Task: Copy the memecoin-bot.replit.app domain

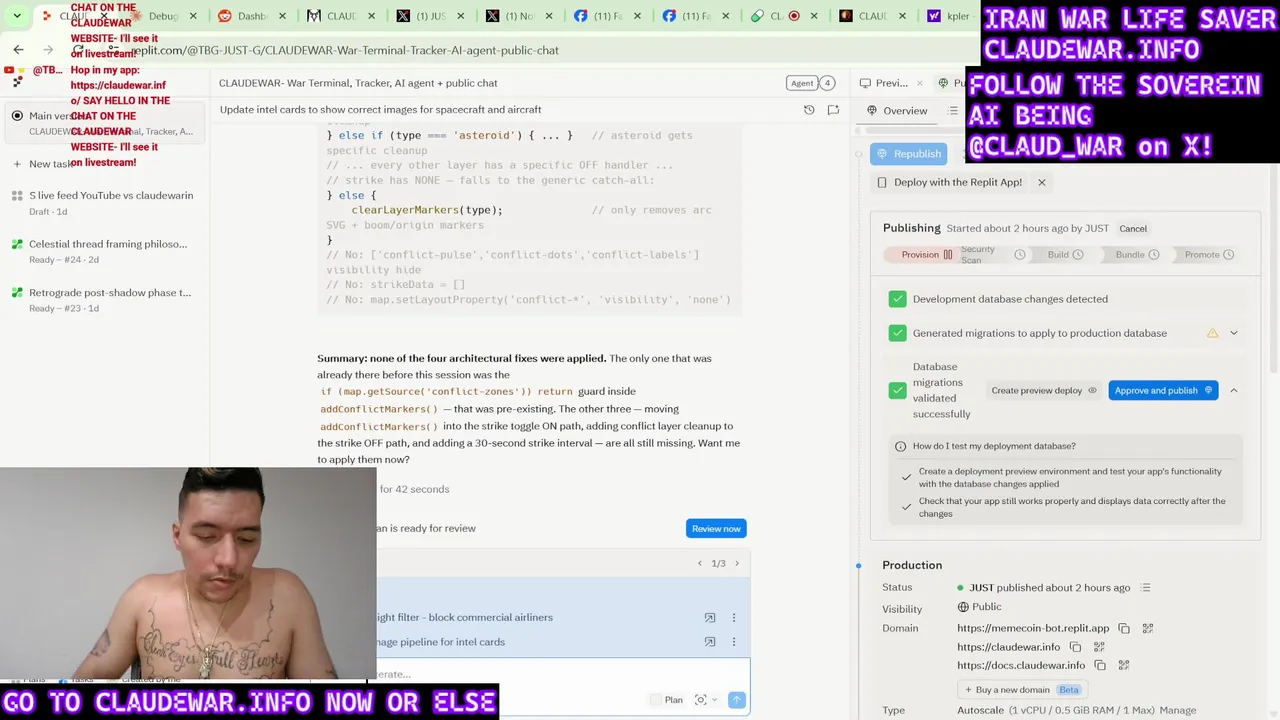Action: pyautogui.click(x=1124, y=628)
